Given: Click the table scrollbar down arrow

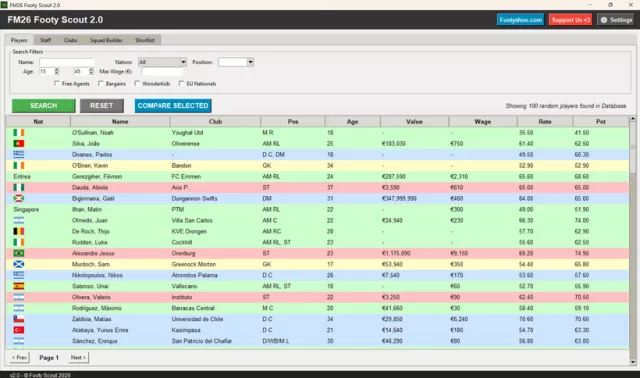Looking at the screenshot, I should (633, 362).
